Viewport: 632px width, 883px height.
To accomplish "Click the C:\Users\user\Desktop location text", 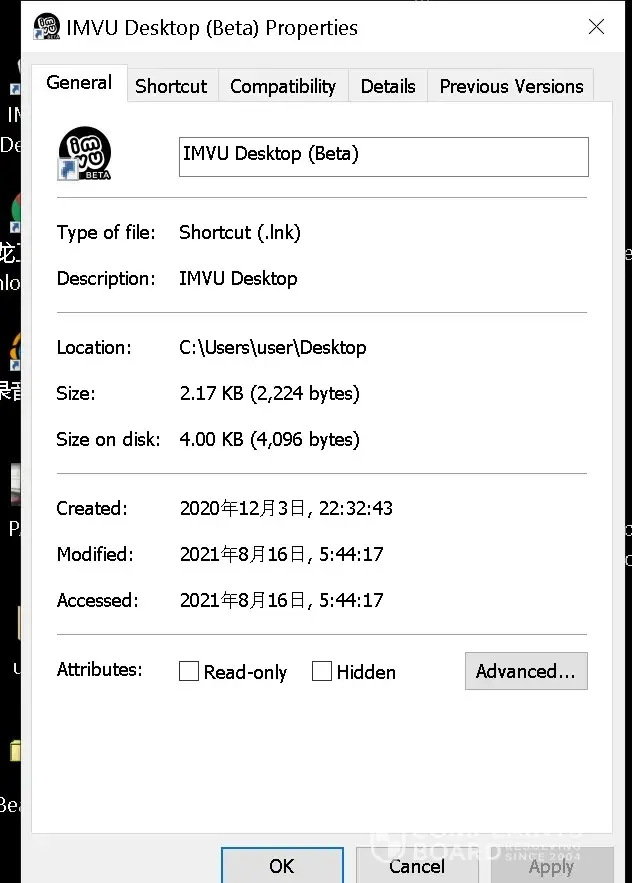I will point(272,348).
